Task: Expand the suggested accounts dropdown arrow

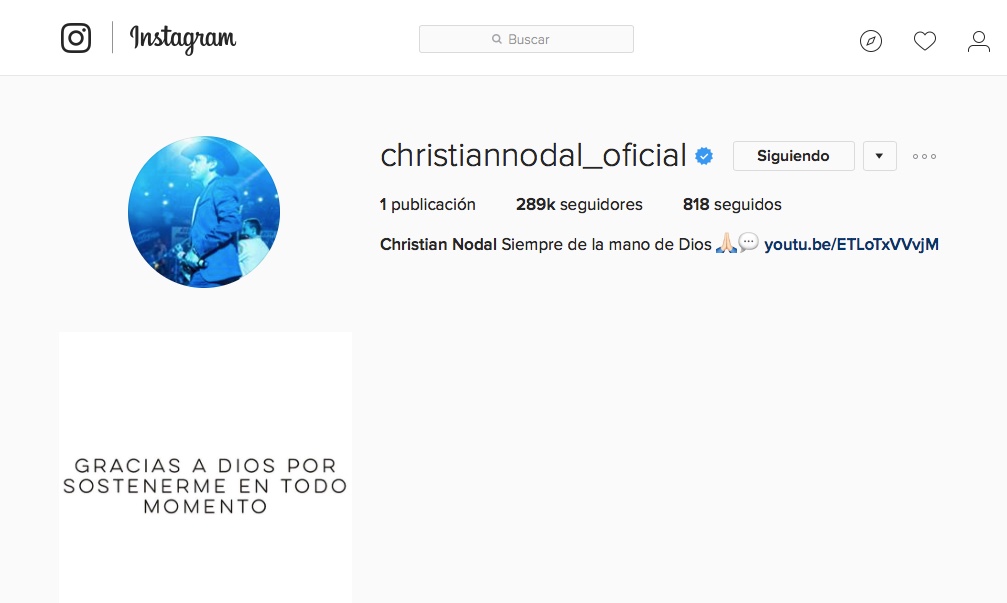Action: (x=879, y=156)
